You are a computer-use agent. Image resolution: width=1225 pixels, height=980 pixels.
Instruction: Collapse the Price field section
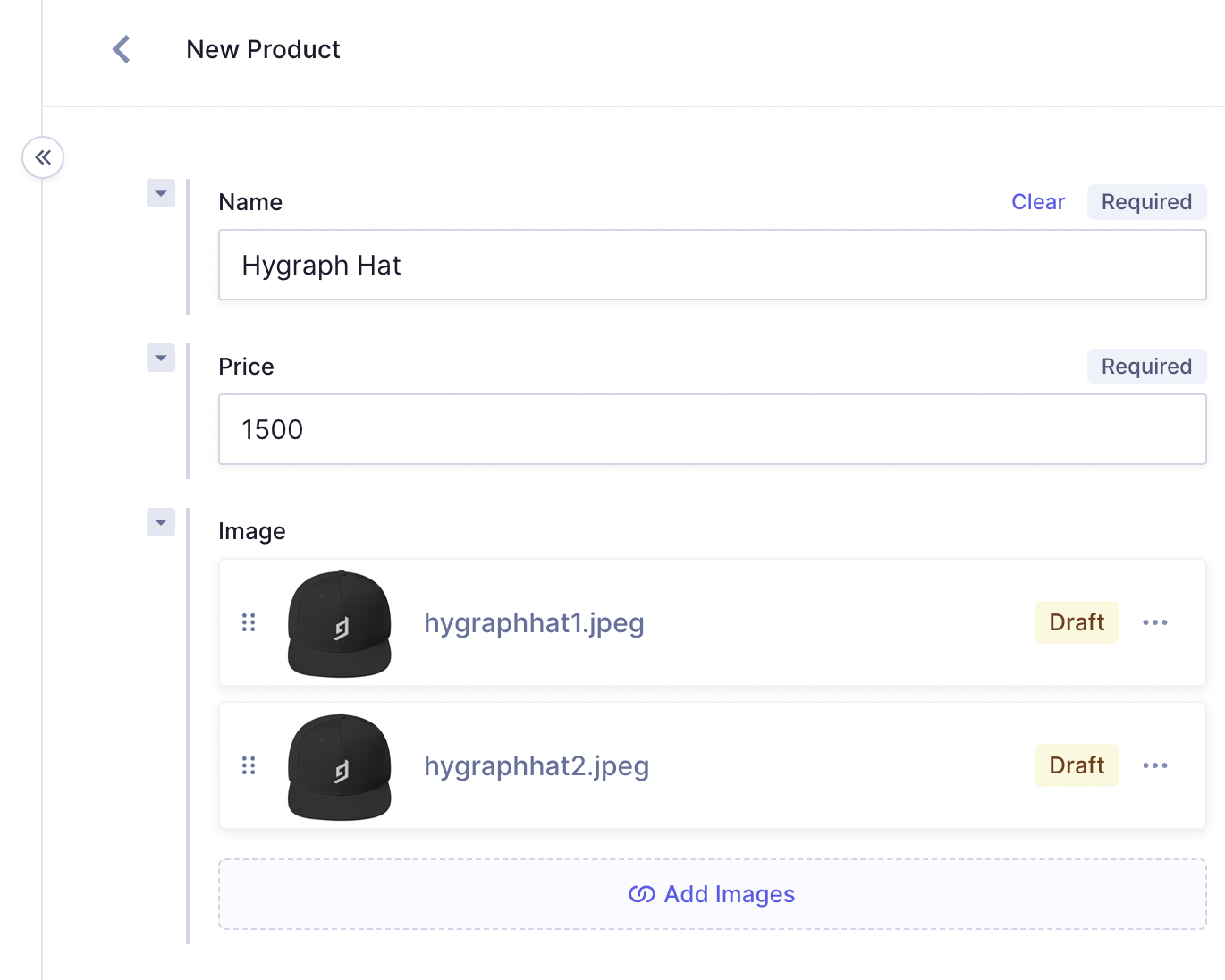point(161,358)
